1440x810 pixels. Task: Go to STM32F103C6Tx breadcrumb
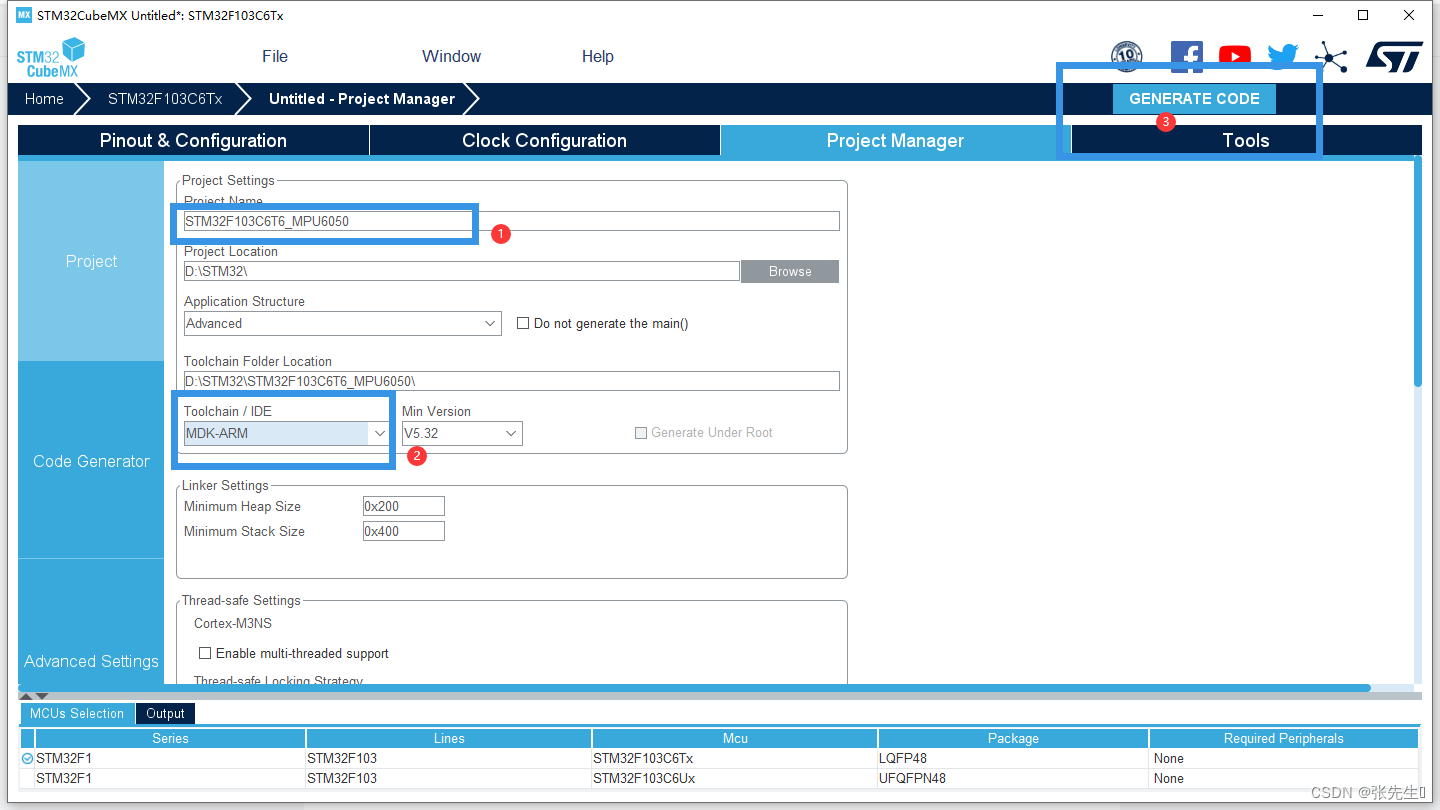(165, 99)
